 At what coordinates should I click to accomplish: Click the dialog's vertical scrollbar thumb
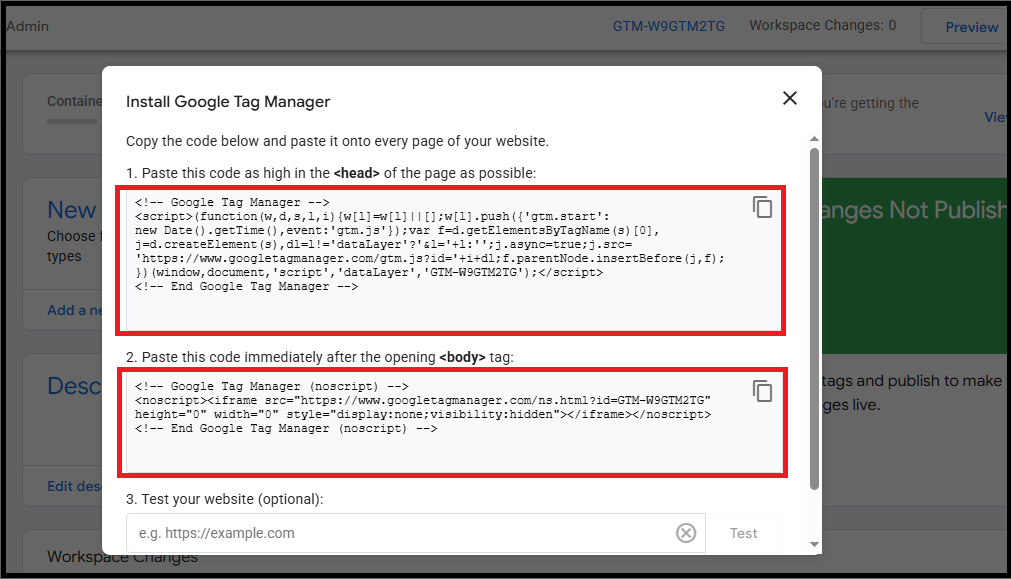(x=814, y=320)
